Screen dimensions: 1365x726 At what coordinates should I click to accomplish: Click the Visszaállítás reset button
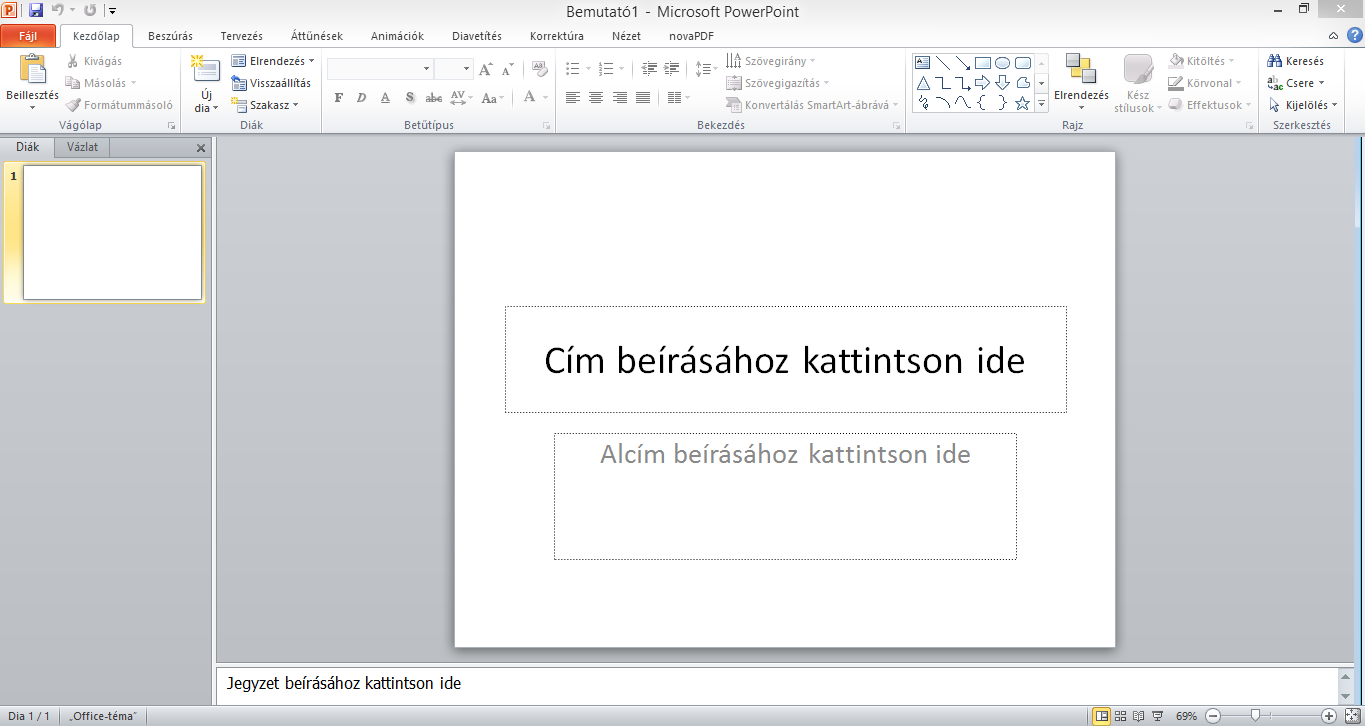point(271,83)
